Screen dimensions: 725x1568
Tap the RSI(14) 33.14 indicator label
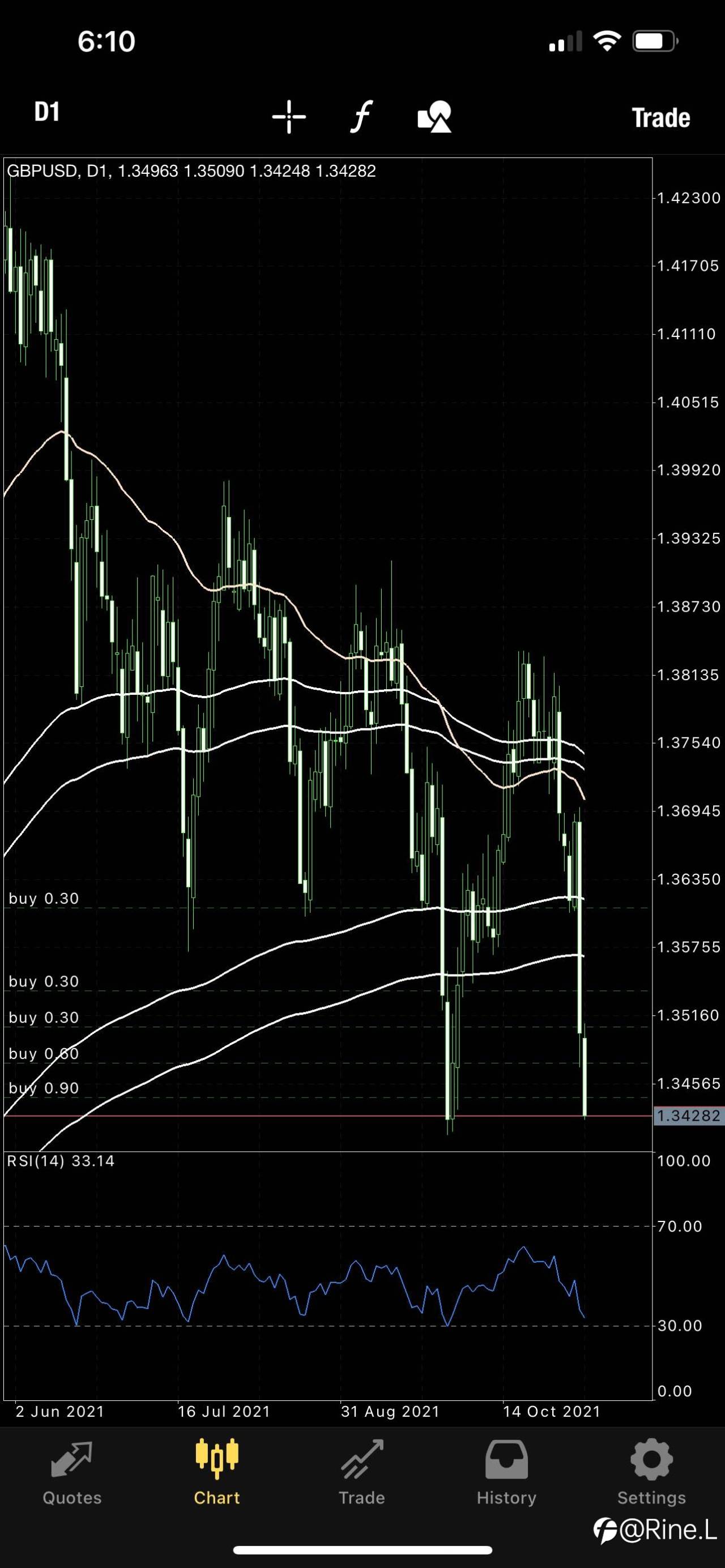pyautogui.click(x=61, y=1161)
